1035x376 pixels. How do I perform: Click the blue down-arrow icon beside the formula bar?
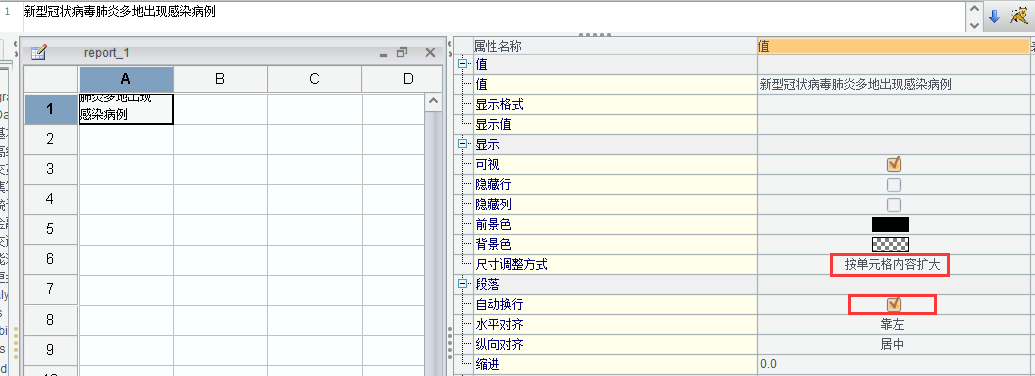click(994, 17)
